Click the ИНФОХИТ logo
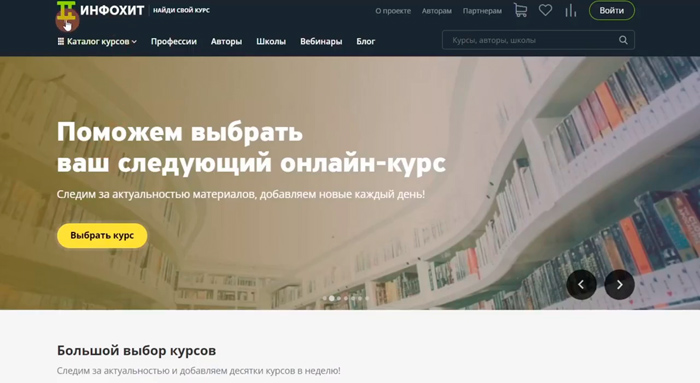The height and width of the screenshot is (383, 700). [100, 11]
